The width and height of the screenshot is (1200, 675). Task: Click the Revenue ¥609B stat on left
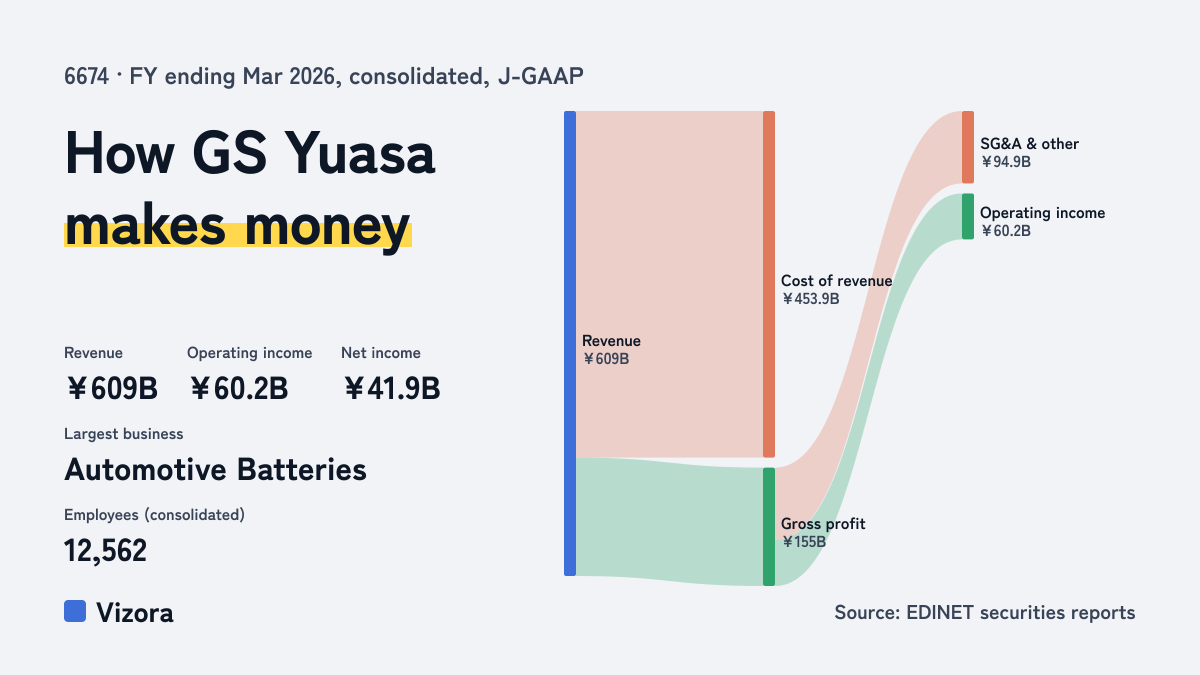coord(111,374)
